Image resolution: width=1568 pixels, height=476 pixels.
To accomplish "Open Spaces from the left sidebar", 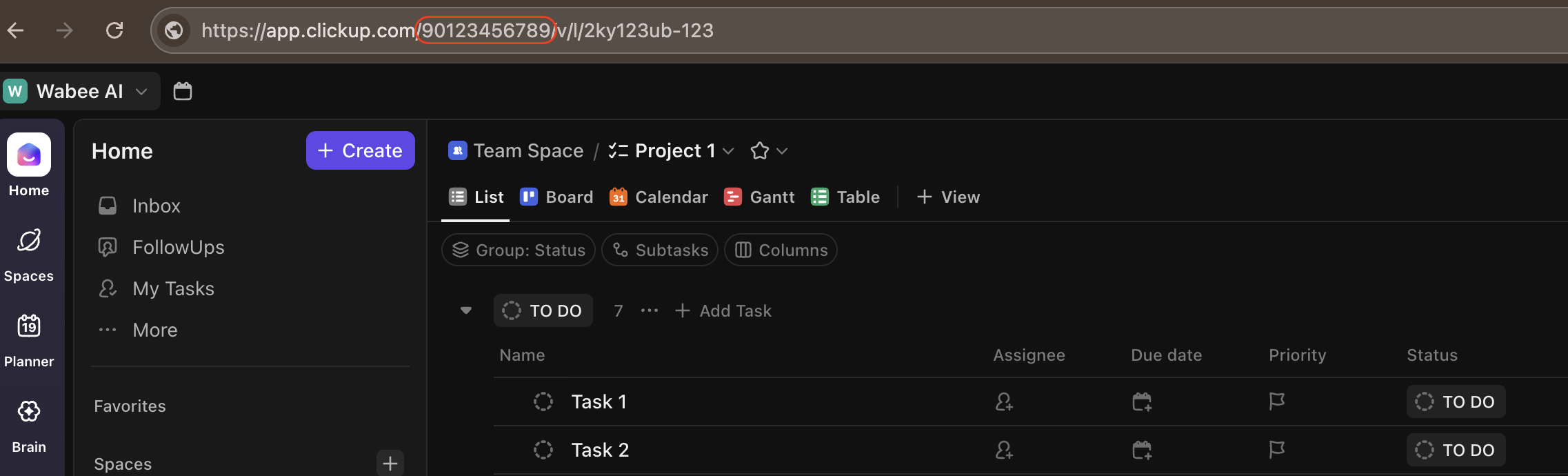I will (x=29, y=254).
